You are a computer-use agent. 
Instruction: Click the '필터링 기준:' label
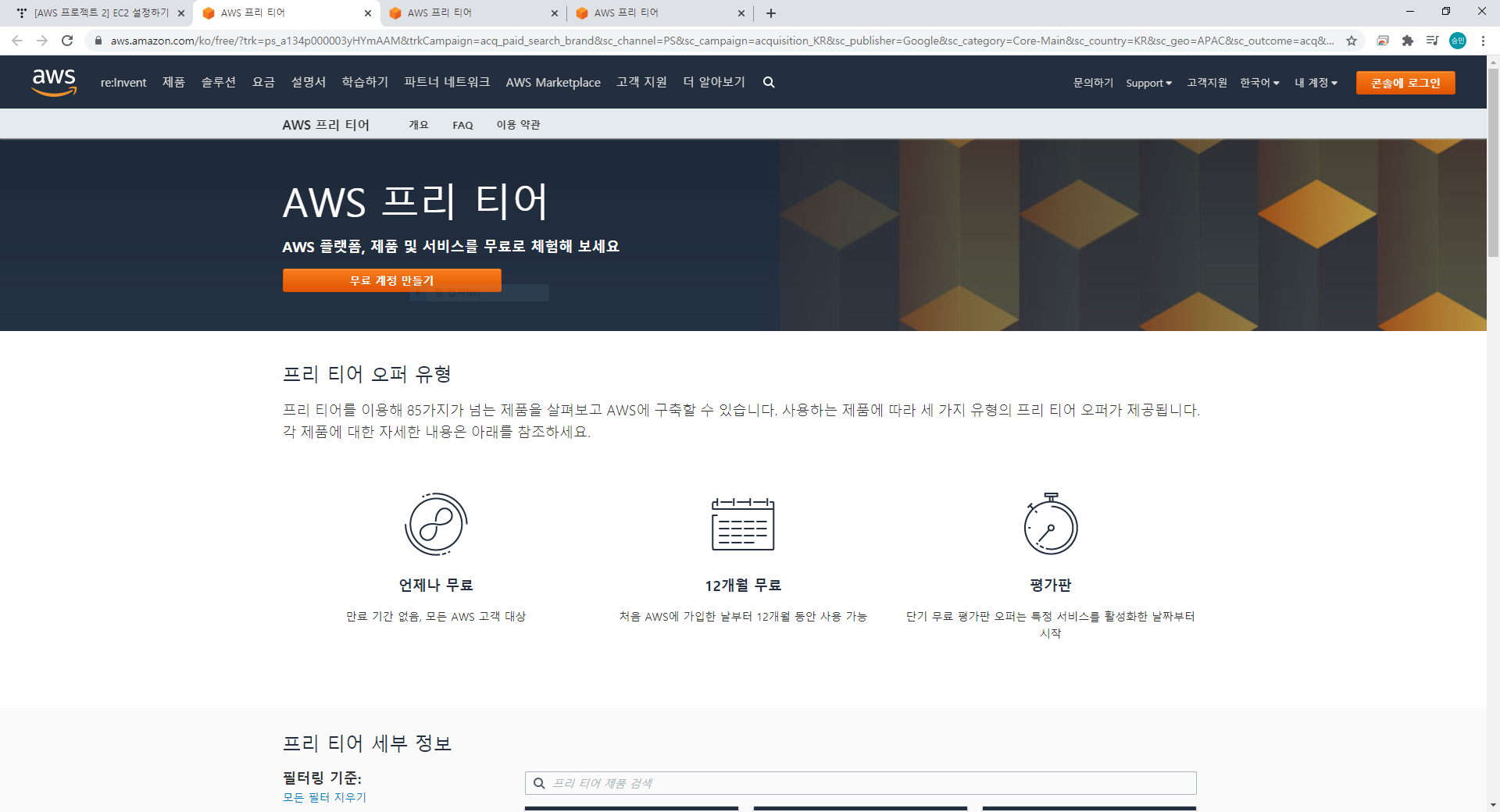pos(322,778)
